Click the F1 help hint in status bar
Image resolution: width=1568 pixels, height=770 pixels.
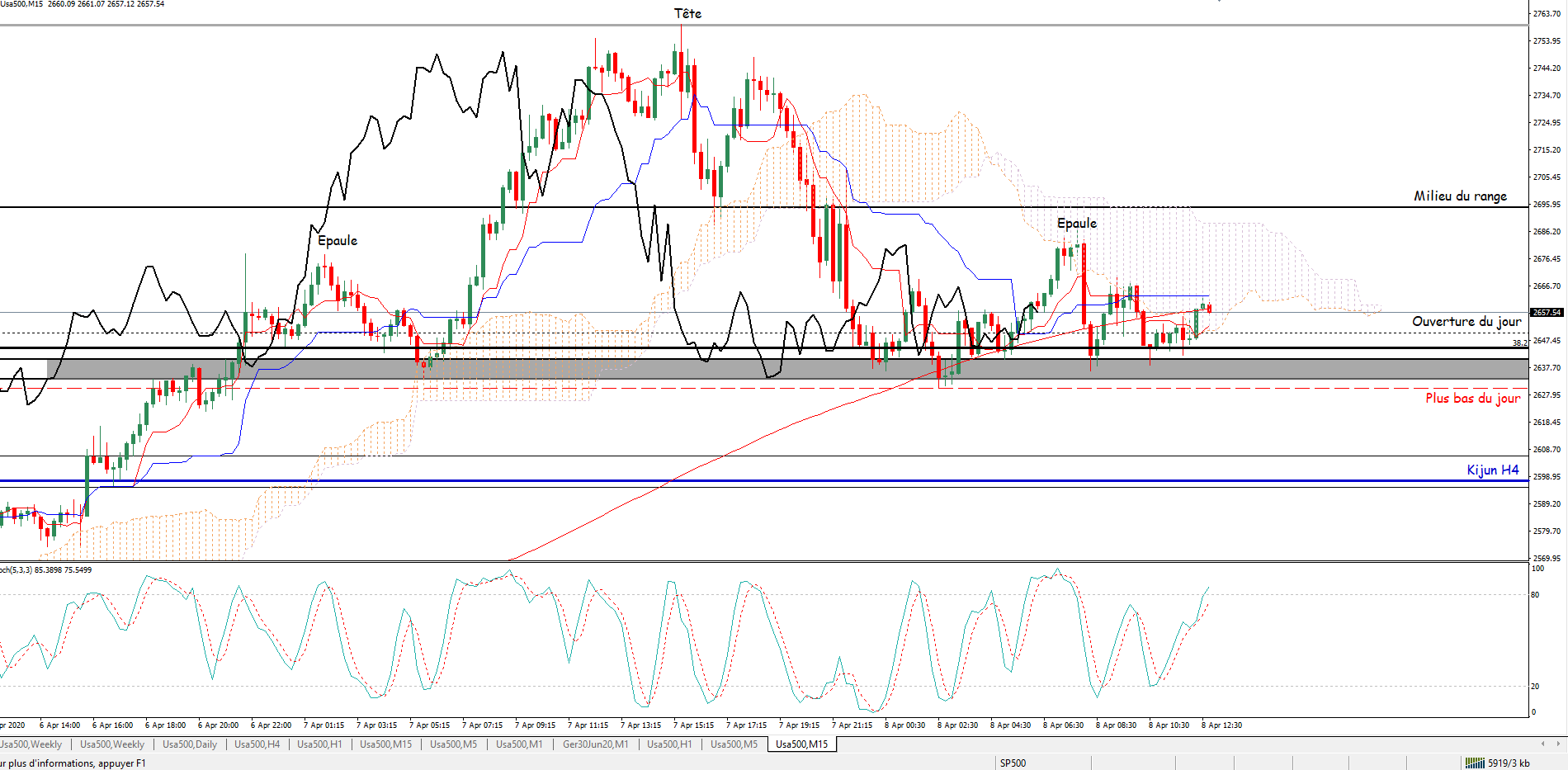73,763
